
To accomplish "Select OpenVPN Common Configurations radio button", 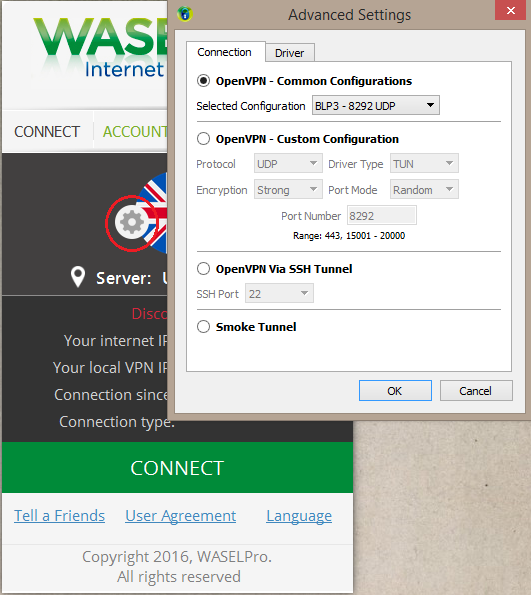I will (x=203, y=81).
